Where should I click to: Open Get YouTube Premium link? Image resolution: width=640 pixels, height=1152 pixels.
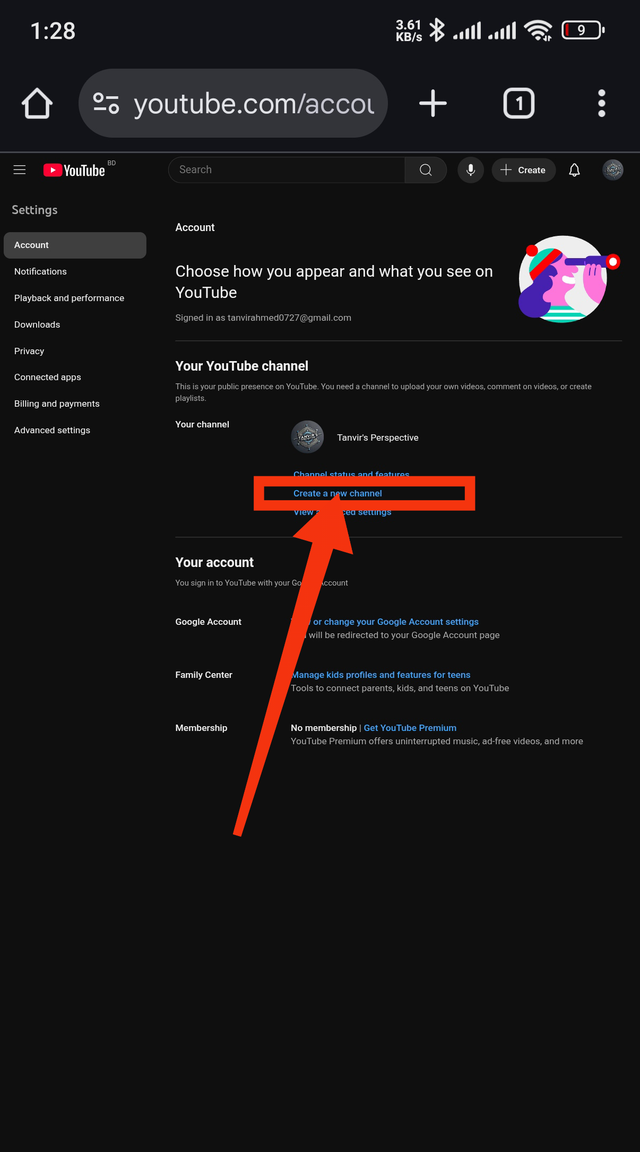(x=410, y=728)
